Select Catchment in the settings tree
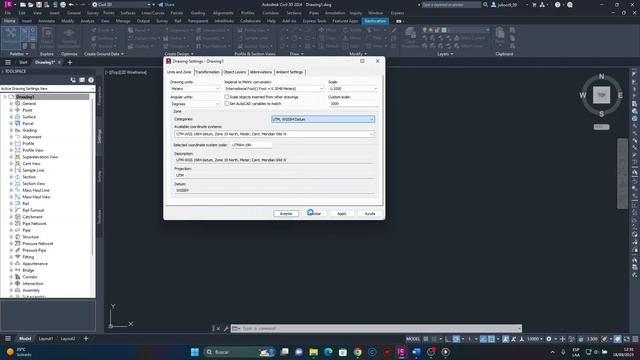The image size is (640, 360). (x=32, y=217)
